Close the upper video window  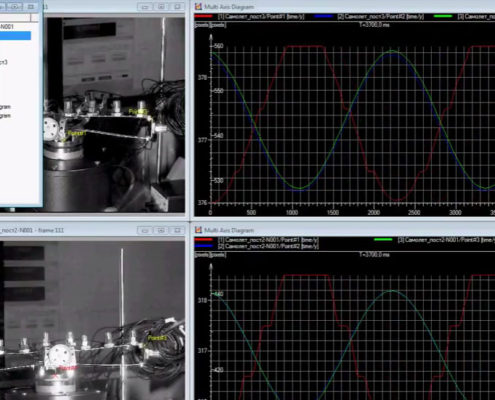pos(177,6)
